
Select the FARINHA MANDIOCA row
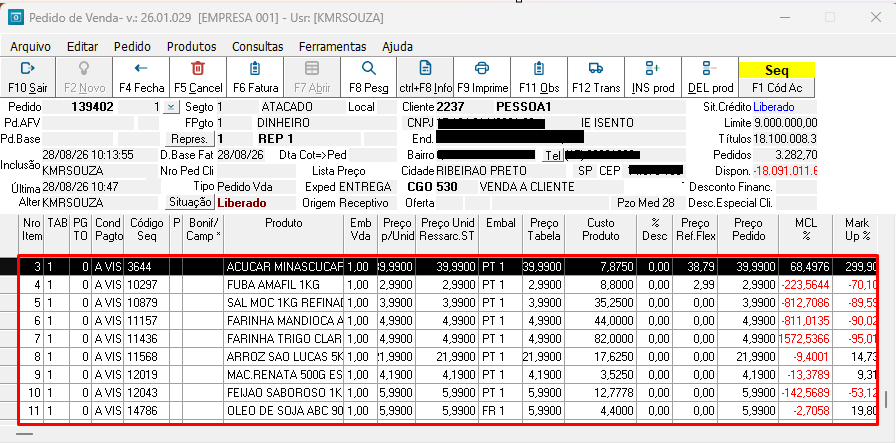tap(448, 321)
